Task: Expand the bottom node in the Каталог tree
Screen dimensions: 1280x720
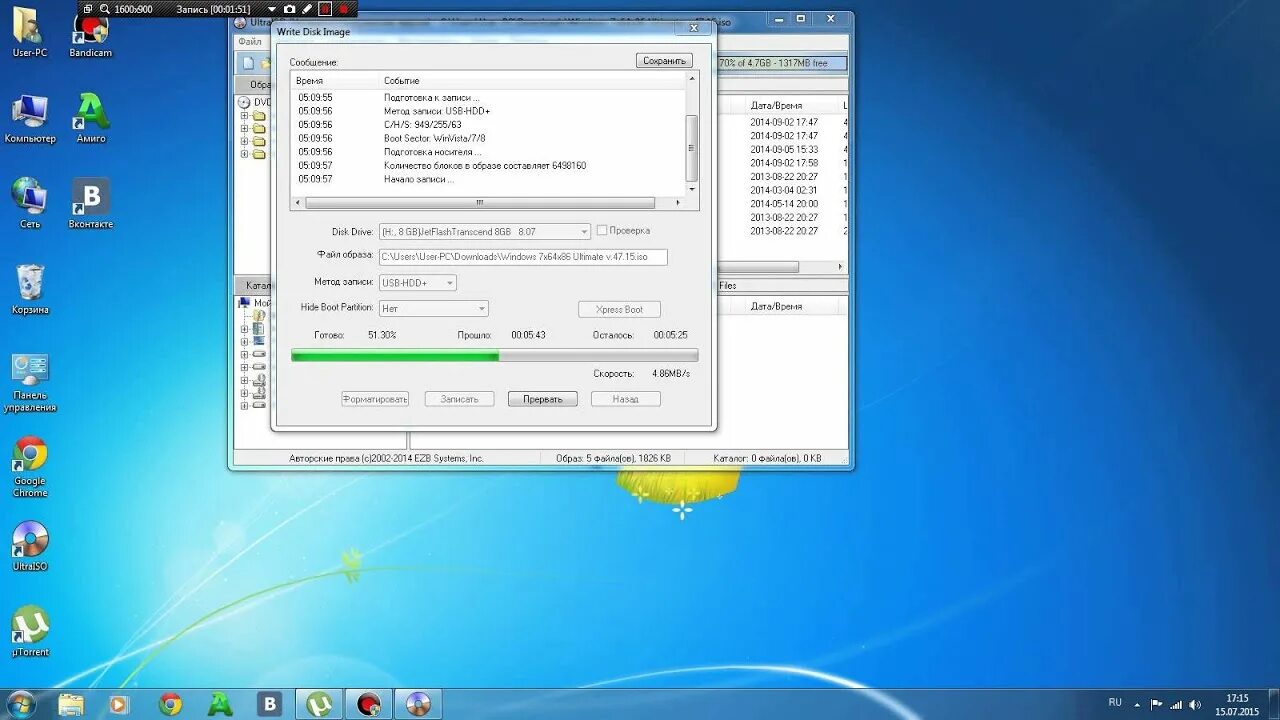Action: point(244,406)
